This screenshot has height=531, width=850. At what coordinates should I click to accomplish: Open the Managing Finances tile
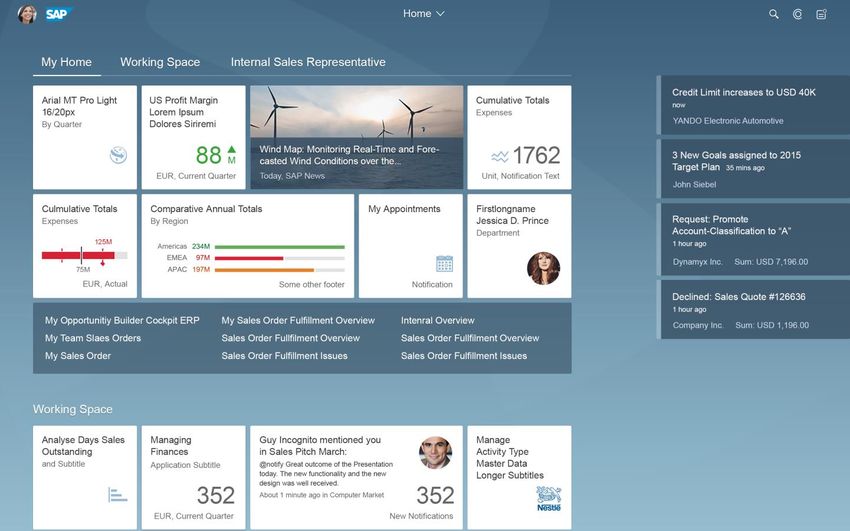[x=194, y=477]
